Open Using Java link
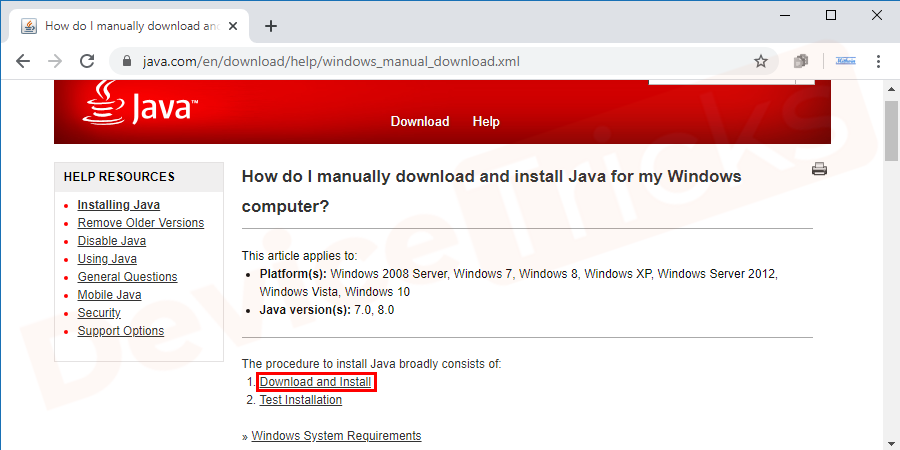Viewport: 900px width, 450px height. tap(107, 259)
